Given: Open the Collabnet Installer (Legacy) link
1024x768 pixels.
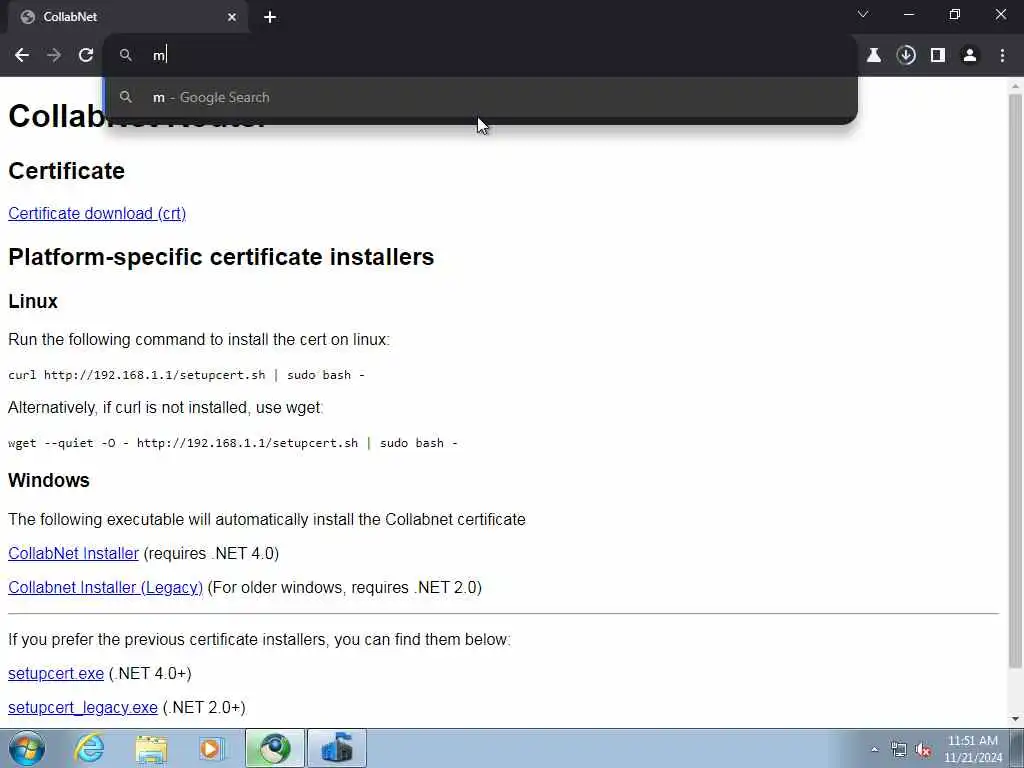Looking at the screenshot, I should [x=105, y=587].
